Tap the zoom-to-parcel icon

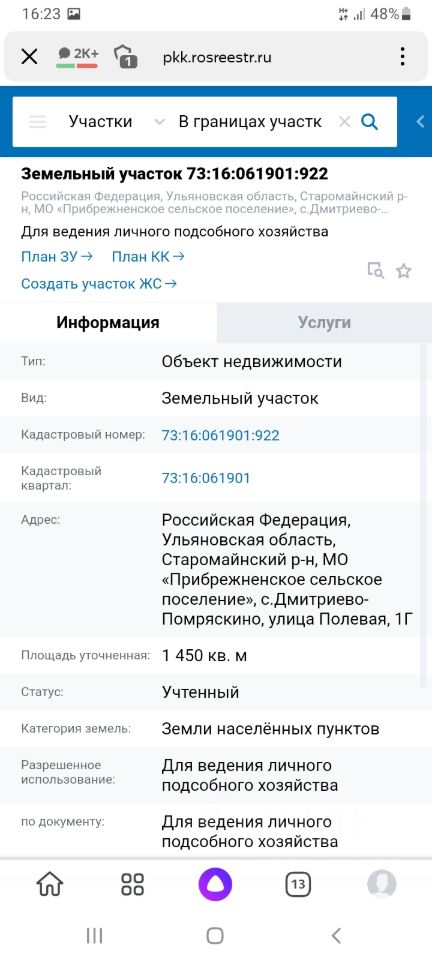[x=375, y=270]
